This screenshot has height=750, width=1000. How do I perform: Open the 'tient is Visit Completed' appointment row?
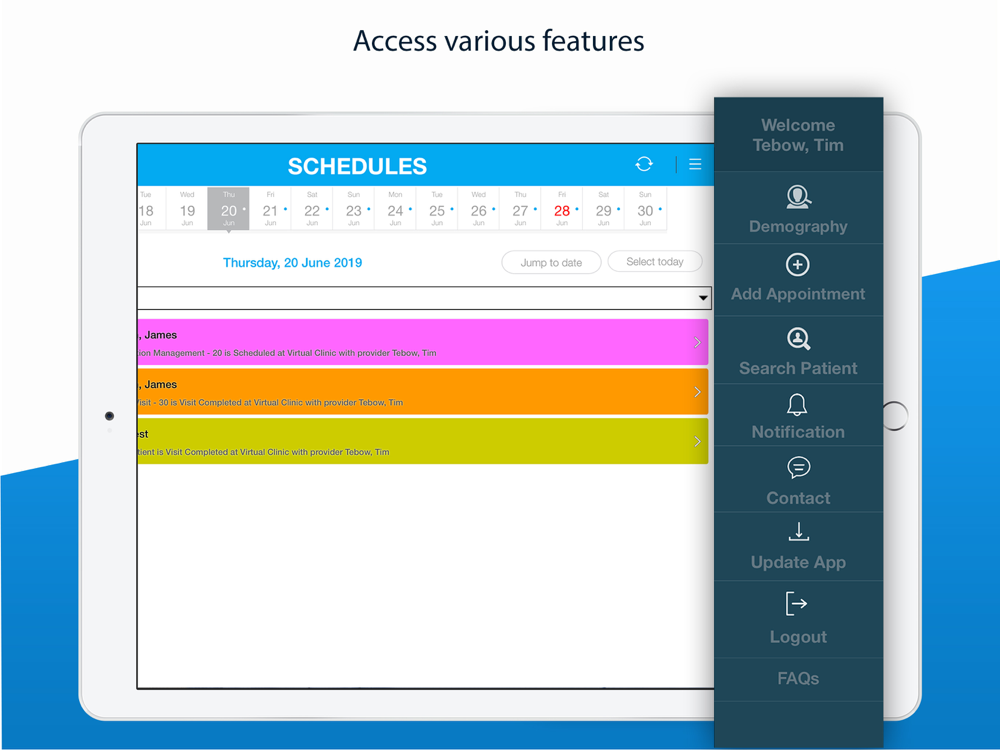point(423,441)
